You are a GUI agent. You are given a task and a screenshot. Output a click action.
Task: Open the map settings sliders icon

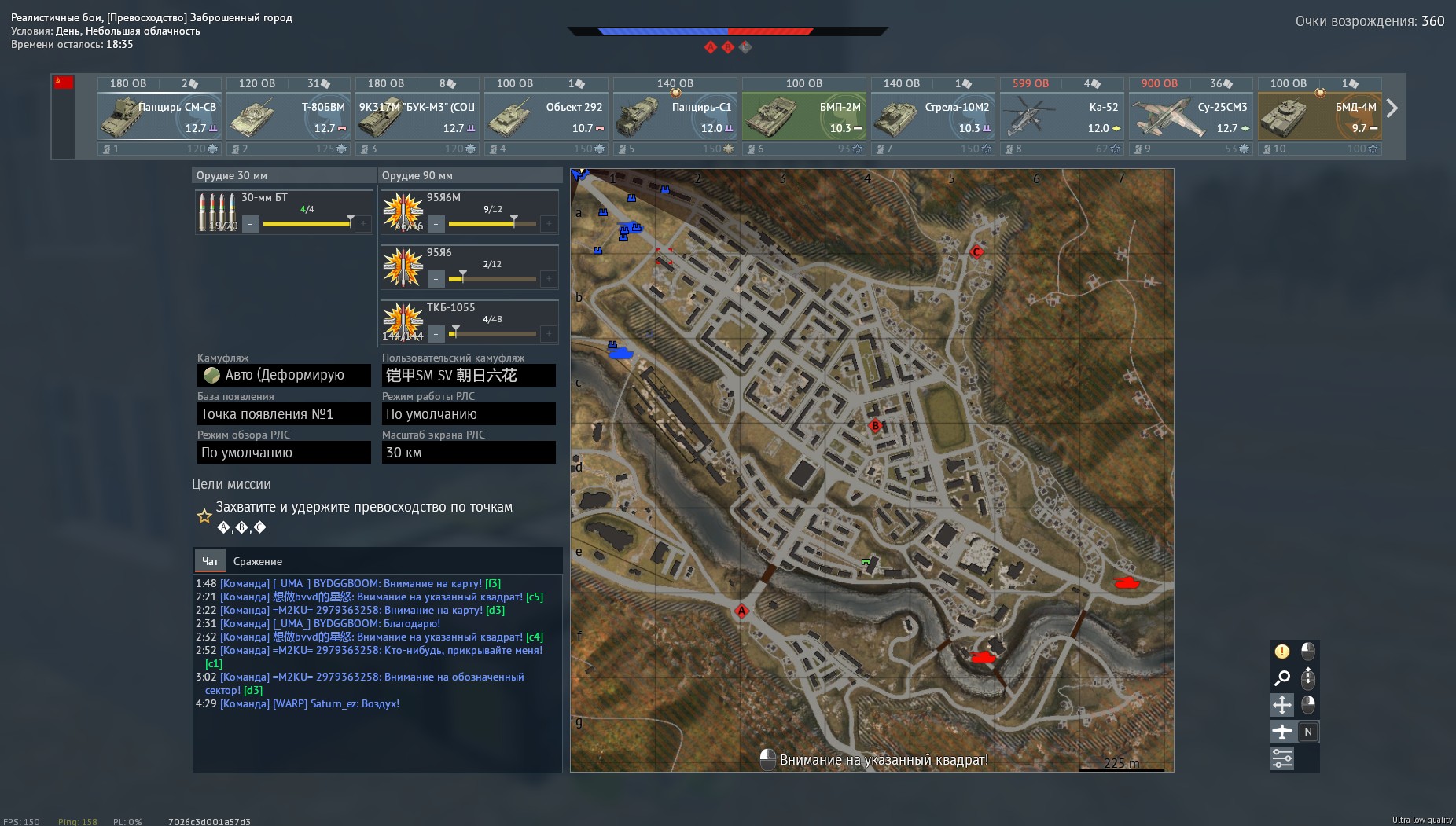coord(1281,758)
